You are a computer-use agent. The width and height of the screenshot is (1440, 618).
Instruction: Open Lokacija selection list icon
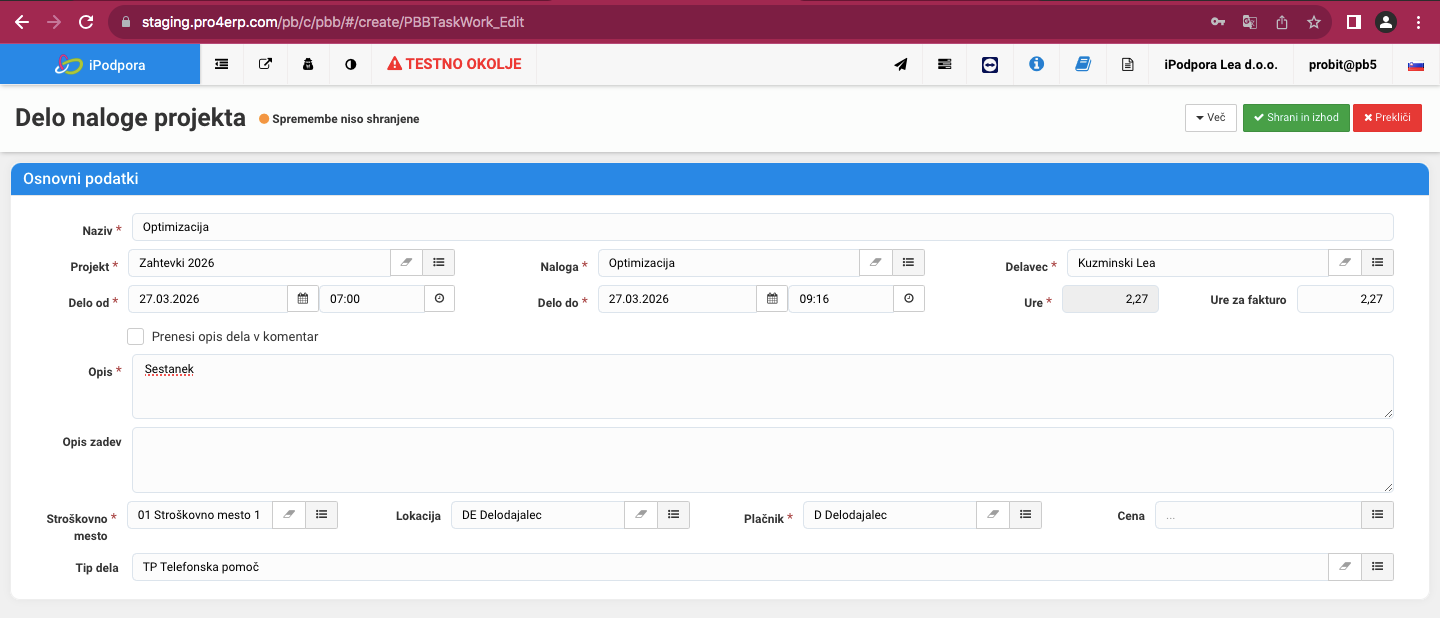673,515
